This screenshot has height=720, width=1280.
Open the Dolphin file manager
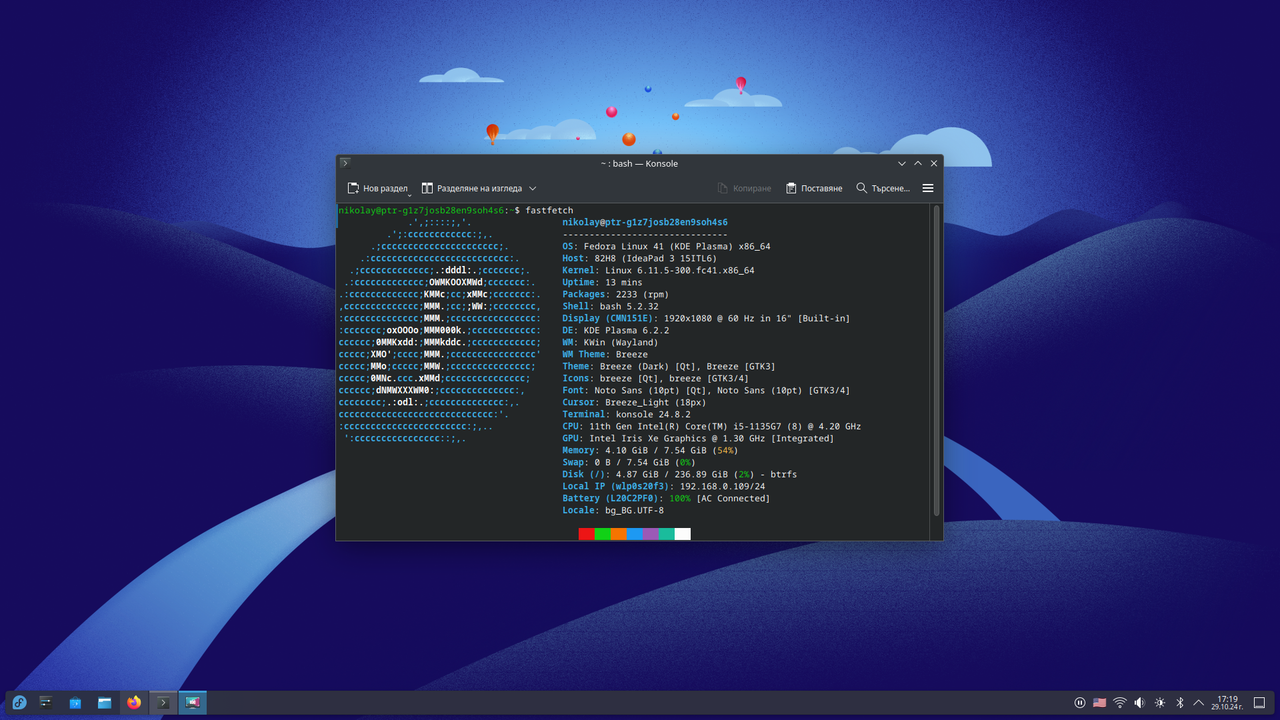104,703
